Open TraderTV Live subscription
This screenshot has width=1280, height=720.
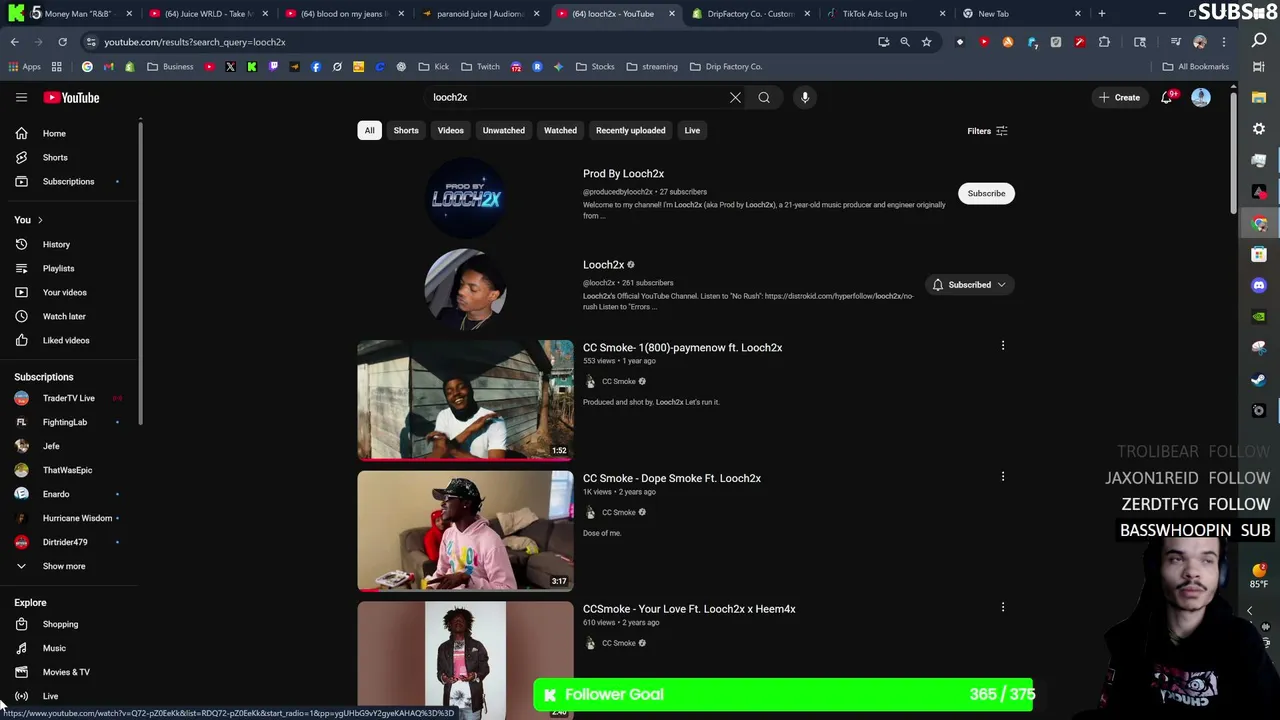pyautogui.click(x=70, y=398)
